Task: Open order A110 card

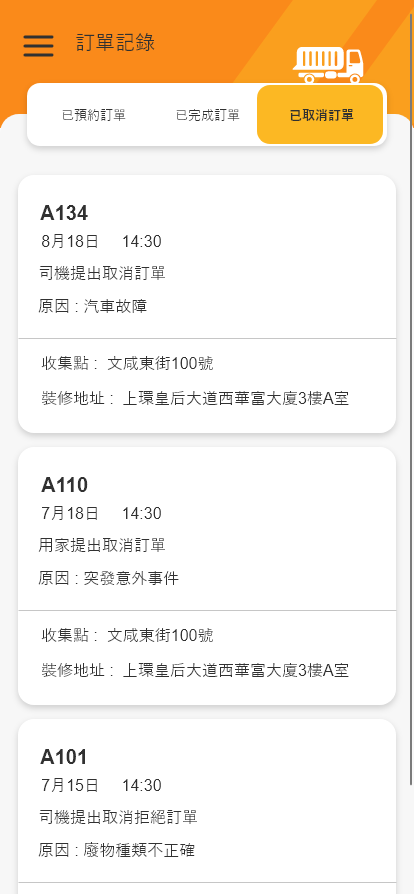Action: 207,576
